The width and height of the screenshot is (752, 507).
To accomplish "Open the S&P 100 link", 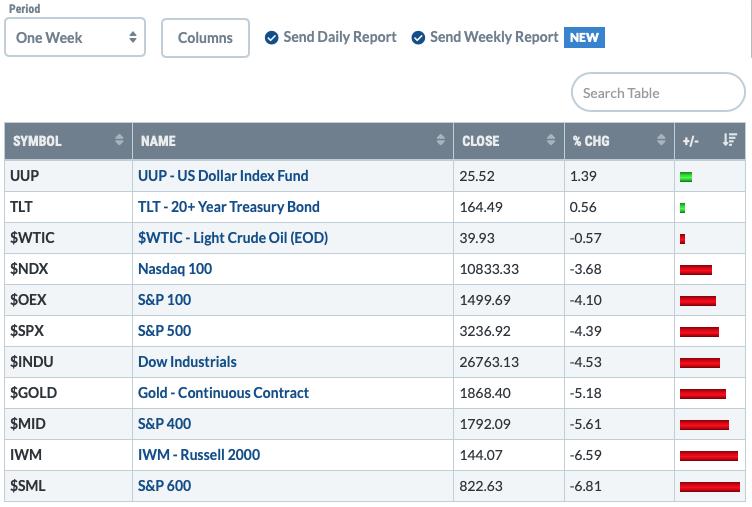I will pyautogui.click(x=164, y=300).
